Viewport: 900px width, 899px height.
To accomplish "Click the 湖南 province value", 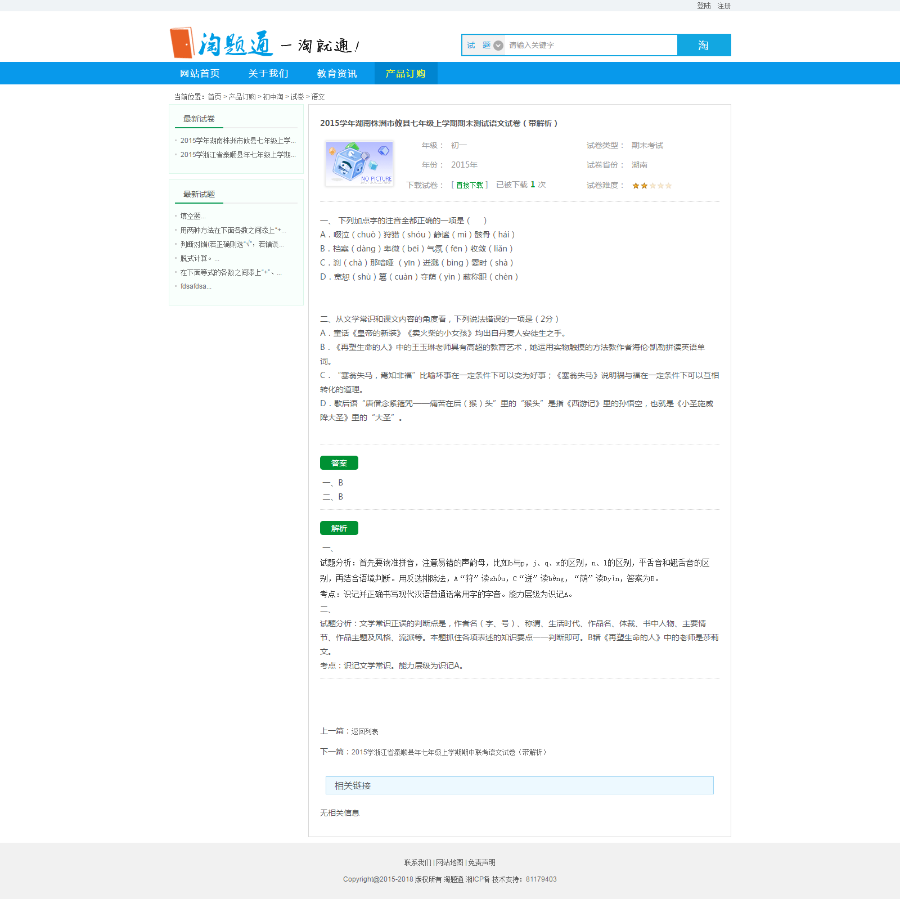I will point(639,165).
